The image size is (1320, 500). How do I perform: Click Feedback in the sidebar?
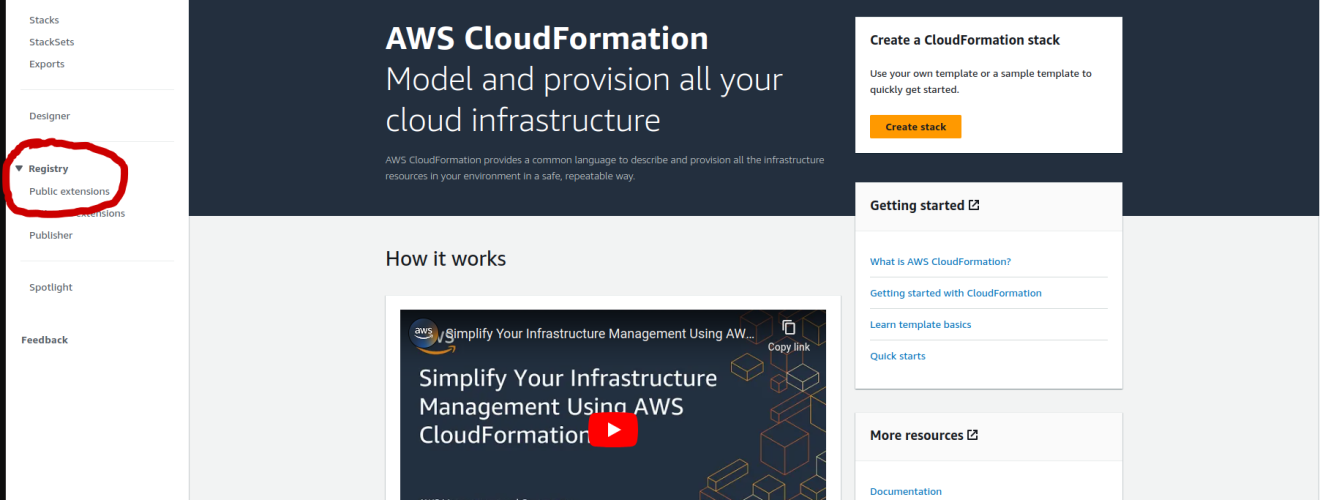(45, 340)
